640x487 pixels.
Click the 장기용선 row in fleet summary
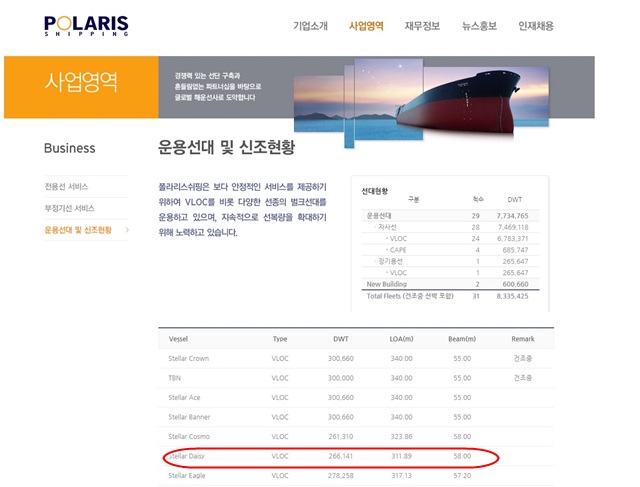[450, 261]
